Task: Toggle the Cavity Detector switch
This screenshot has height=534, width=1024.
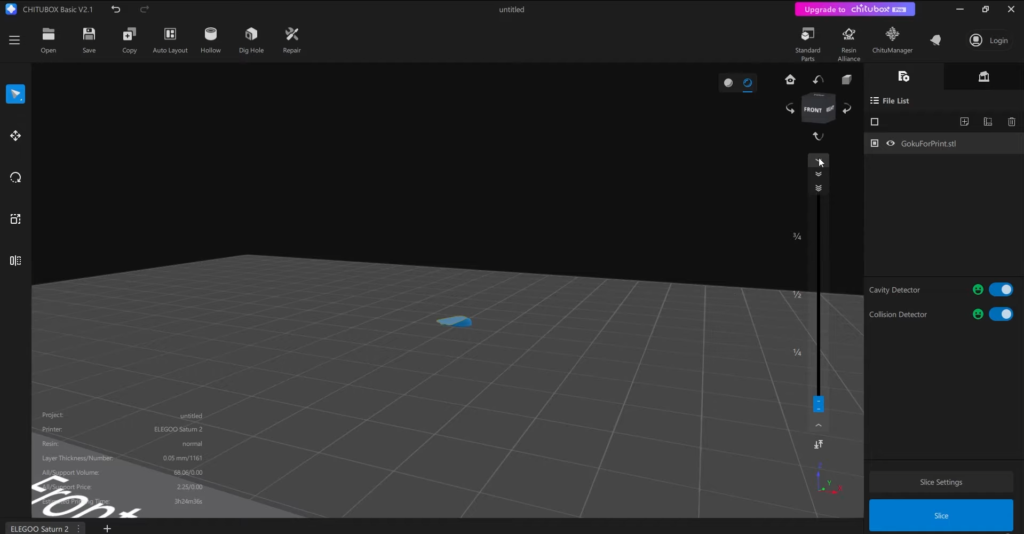Action: (1000, 290)
